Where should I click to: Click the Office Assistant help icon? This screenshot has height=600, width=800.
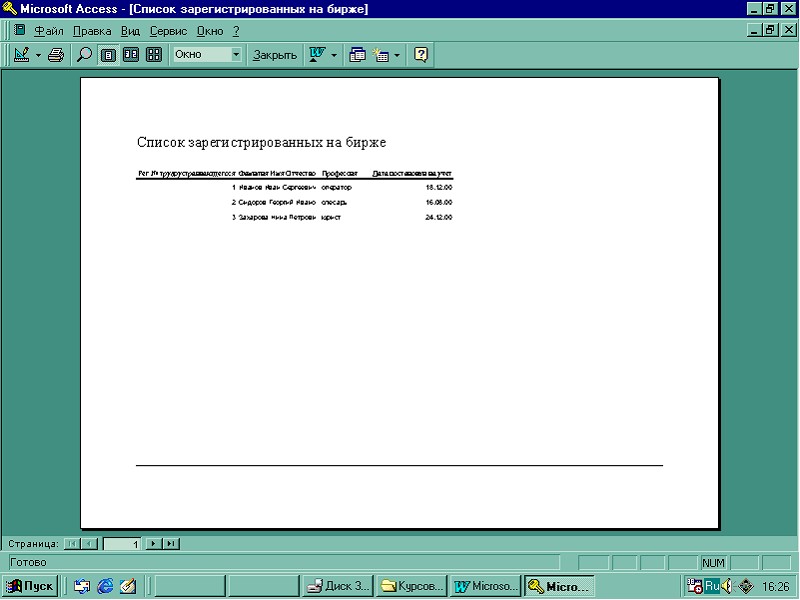point(421,55)
